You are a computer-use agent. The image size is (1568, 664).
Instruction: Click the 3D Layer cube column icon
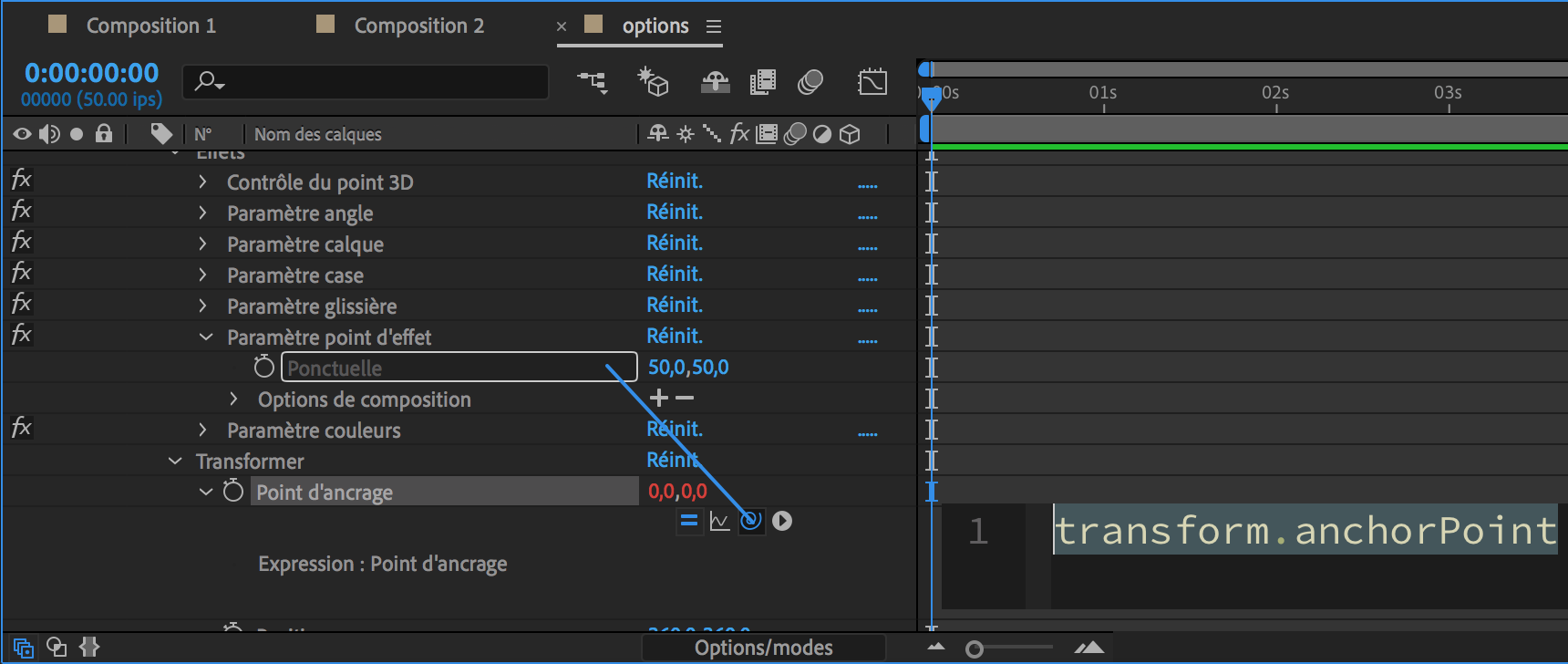coord(850,134)
